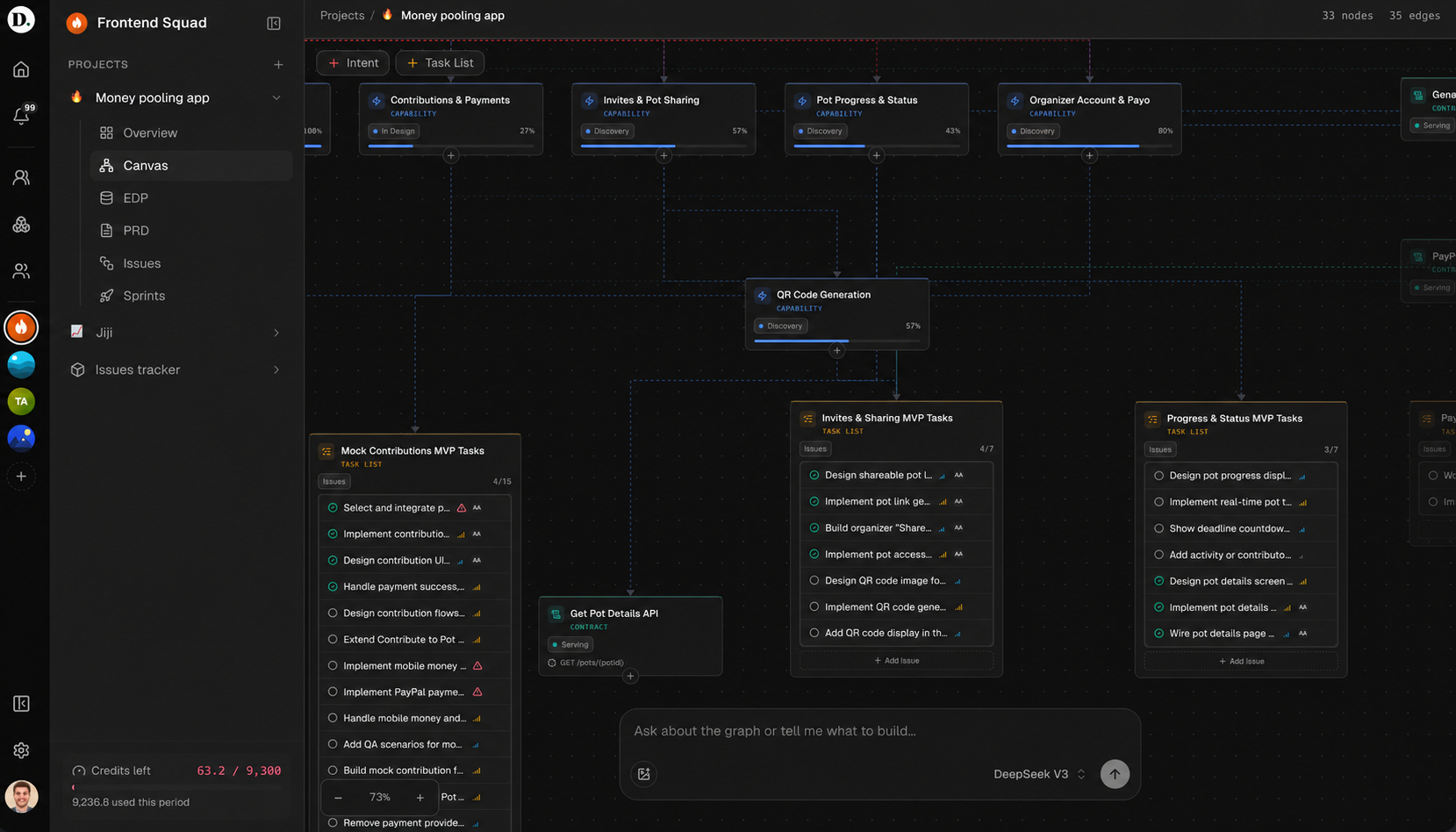This screenshot has height=832, width=1456.
Task: Click Organizer Account progress bar
Action: tap(1089, 146)
